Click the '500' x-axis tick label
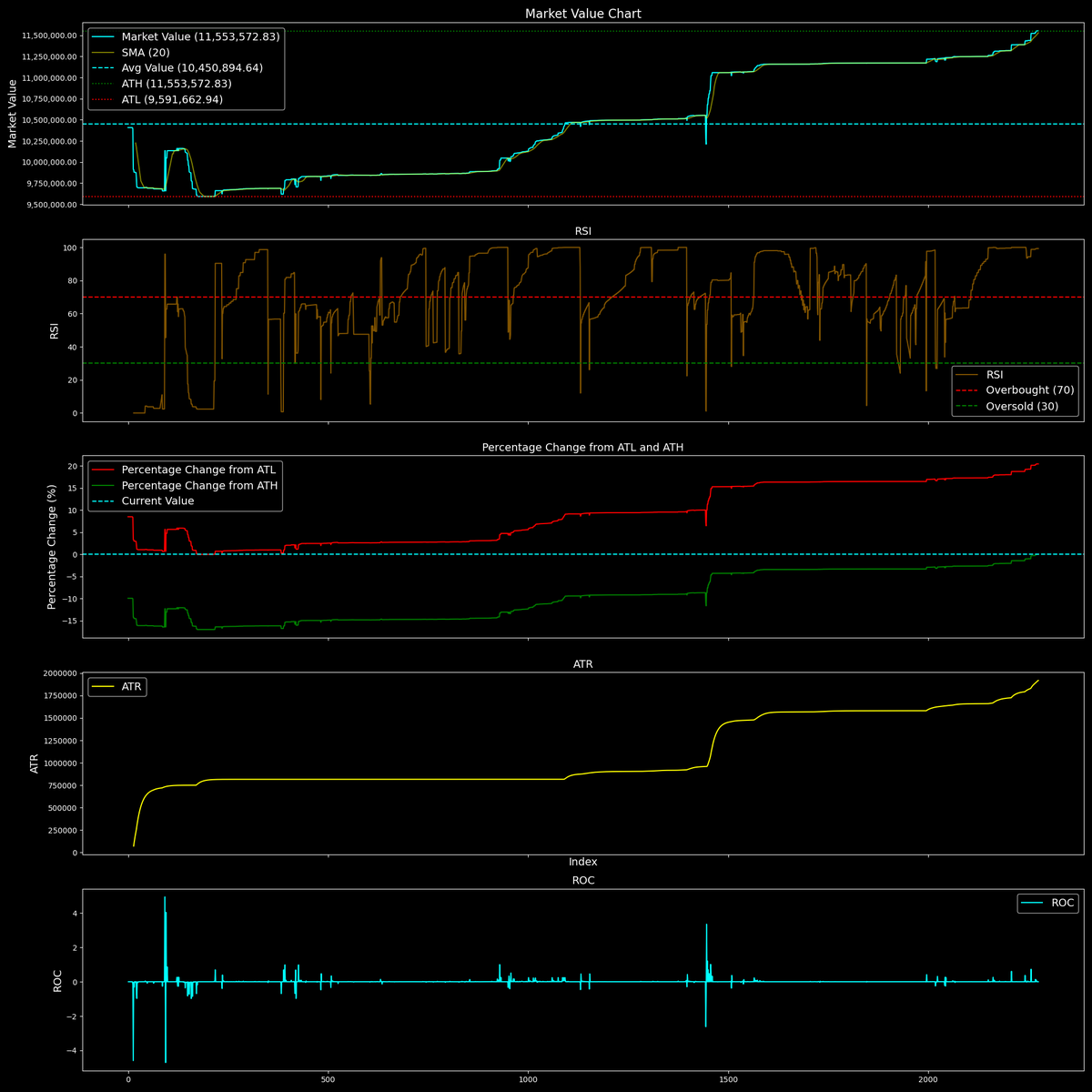The image size is (1092, 1092). pos(329,1081)
